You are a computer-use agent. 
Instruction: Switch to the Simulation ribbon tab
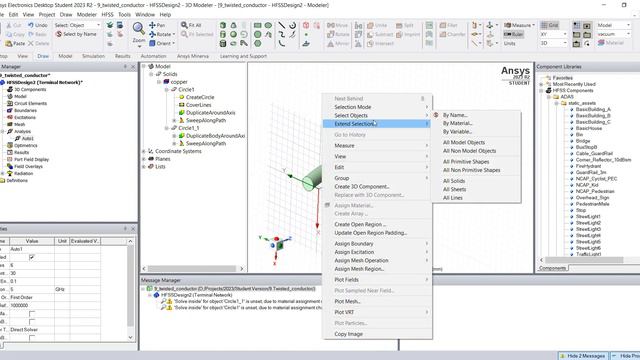click(x=93, y=56)
